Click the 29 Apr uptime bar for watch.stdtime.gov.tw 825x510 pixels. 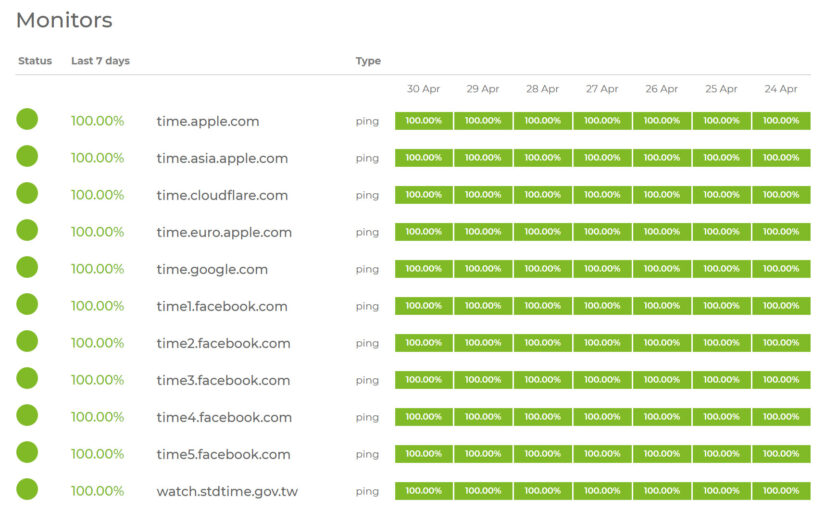click(x=483, y=491)
